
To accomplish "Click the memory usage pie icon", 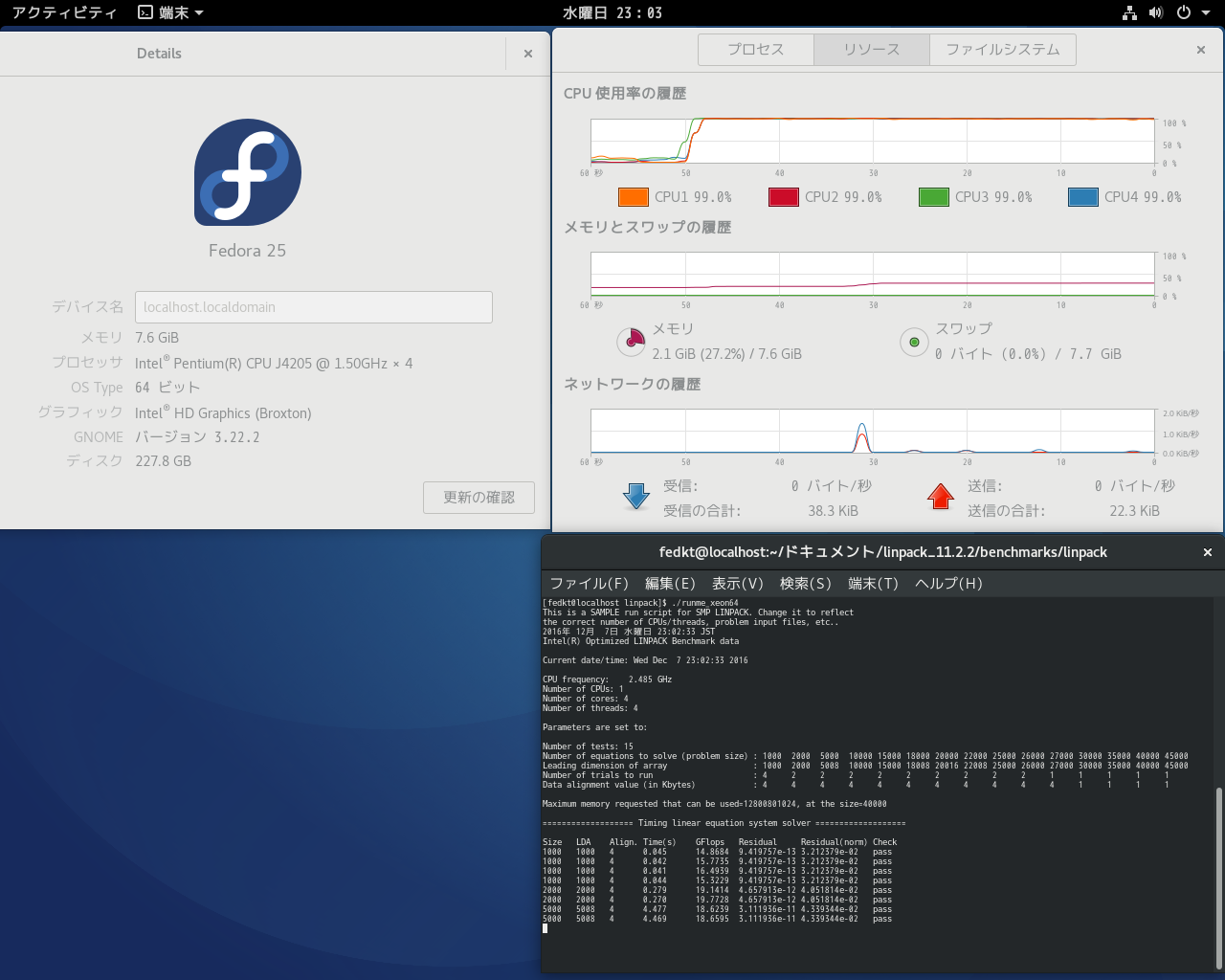I will click(x=631, y=341).
